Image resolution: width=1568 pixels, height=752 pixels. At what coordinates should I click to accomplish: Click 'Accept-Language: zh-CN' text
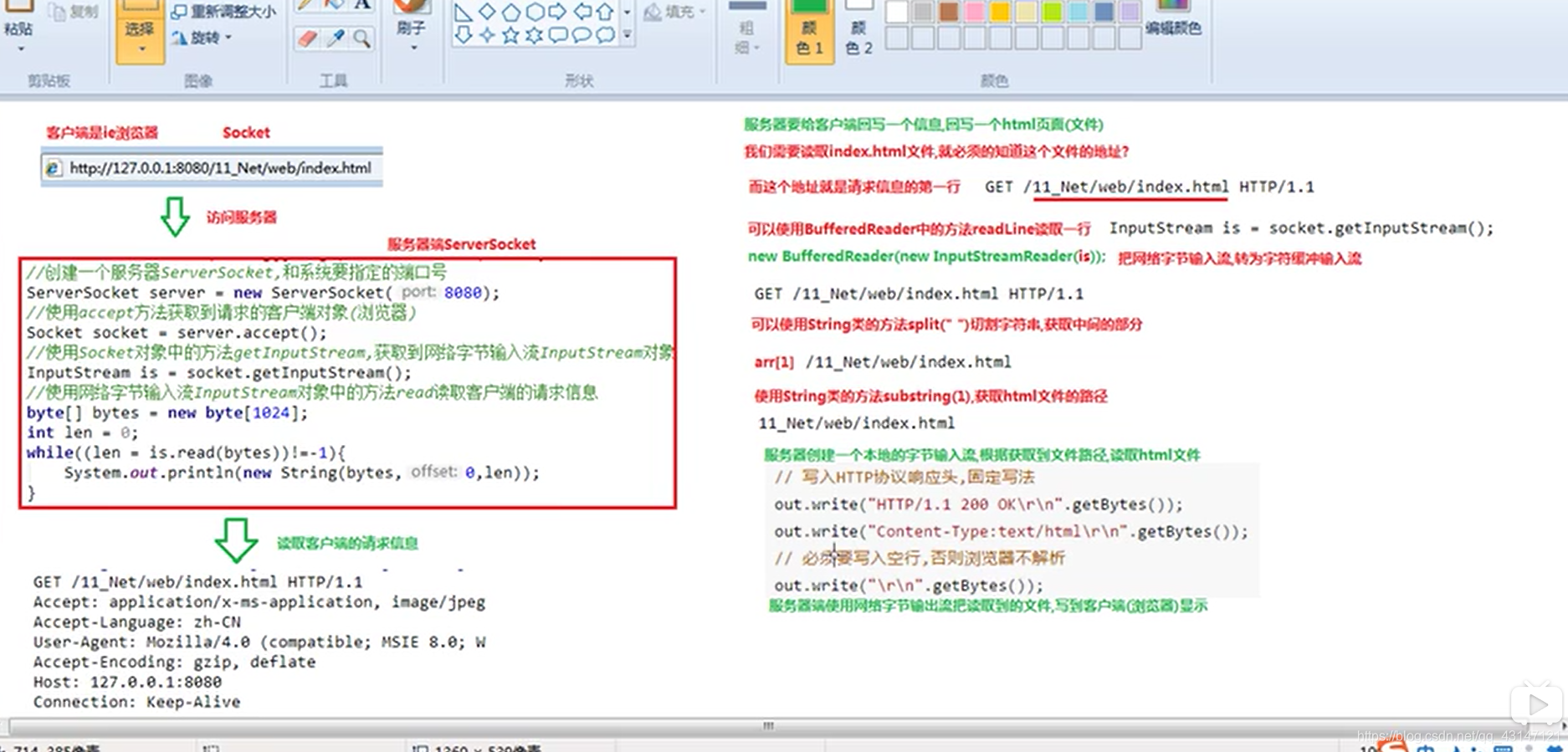(137, 622)
